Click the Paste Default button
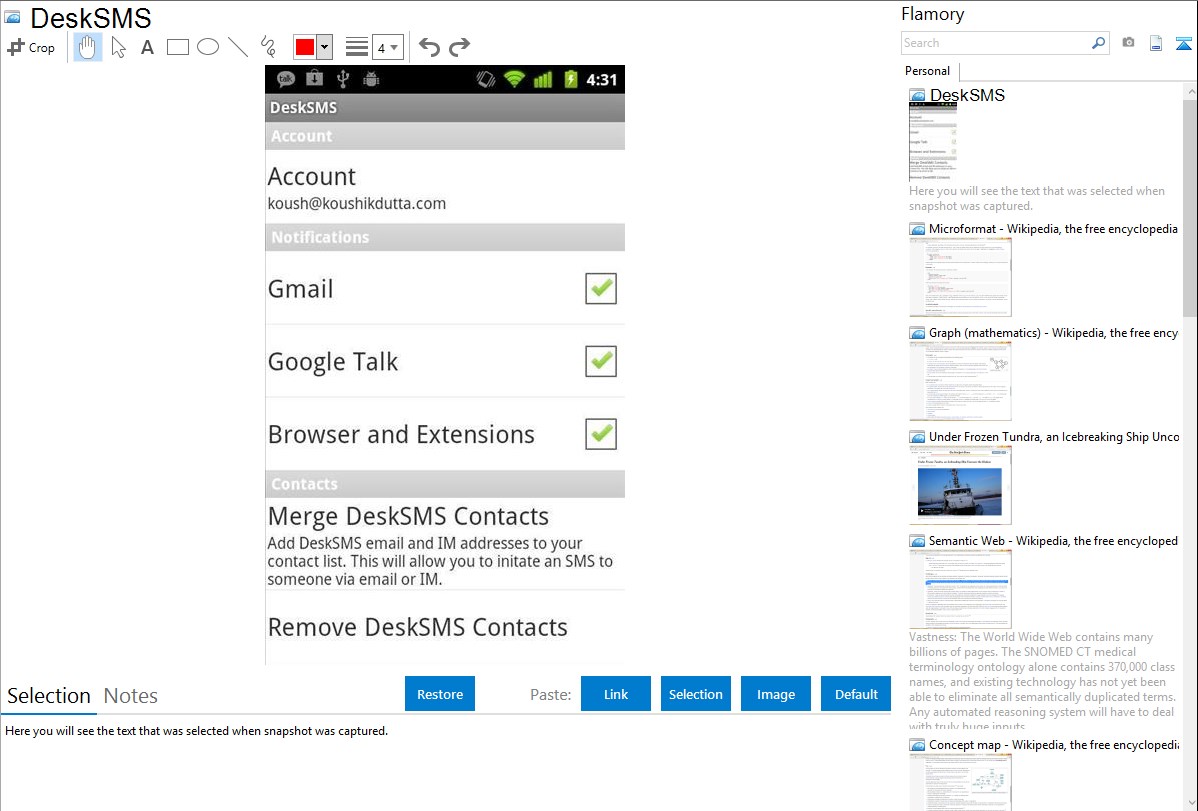The height and width of the screenshot is (811, 1198). click(856, 694)
